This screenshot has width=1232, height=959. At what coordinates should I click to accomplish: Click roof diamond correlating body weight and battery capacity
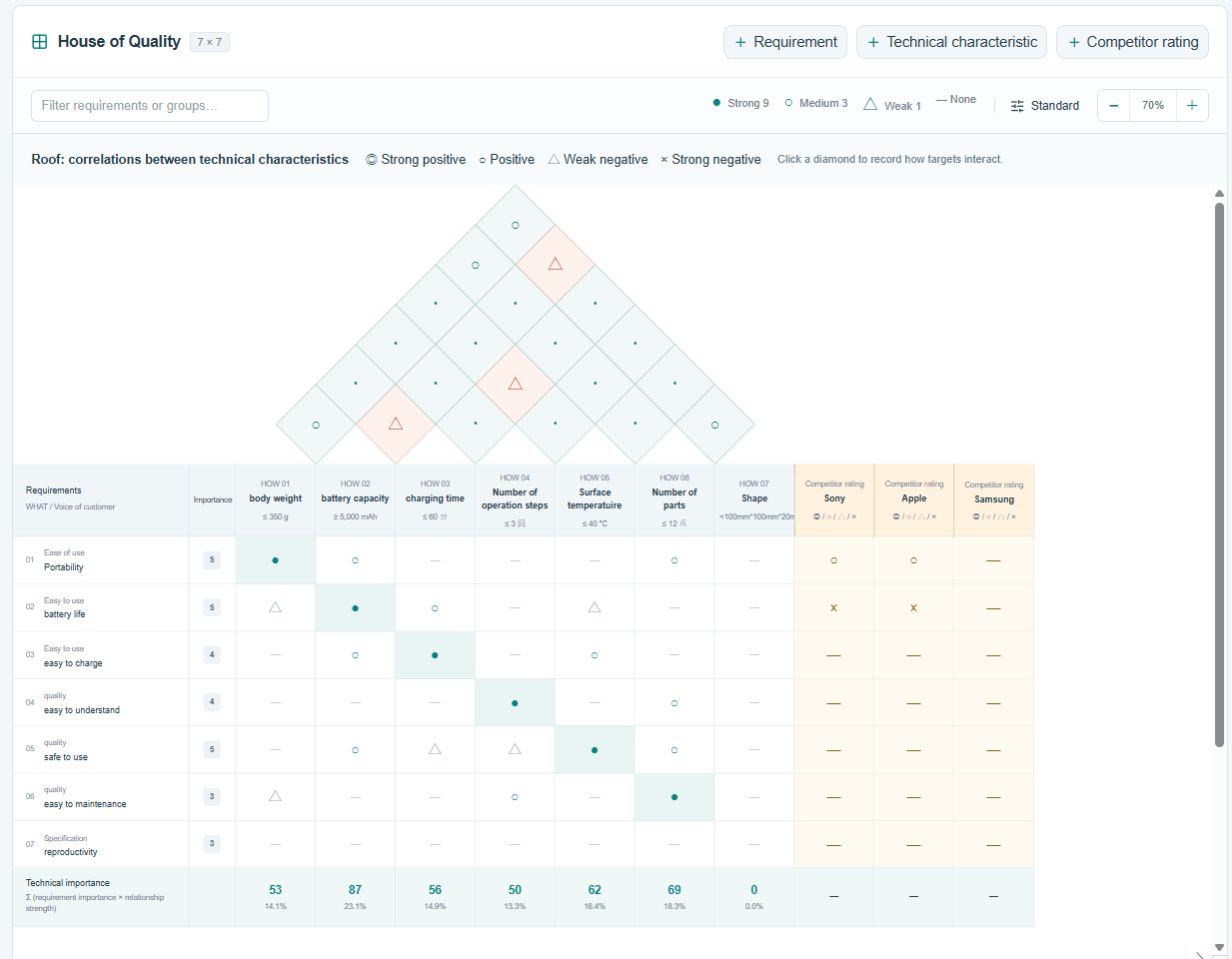316,425
